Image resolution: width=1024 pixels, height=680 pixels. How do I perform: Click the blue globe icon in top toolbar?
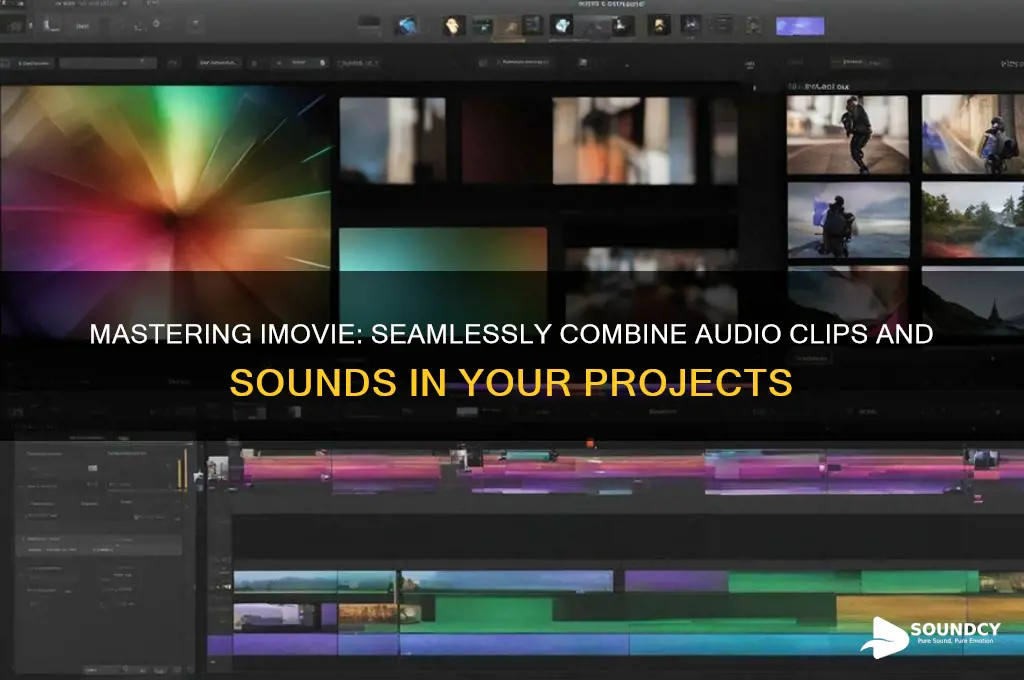[406, 25]
